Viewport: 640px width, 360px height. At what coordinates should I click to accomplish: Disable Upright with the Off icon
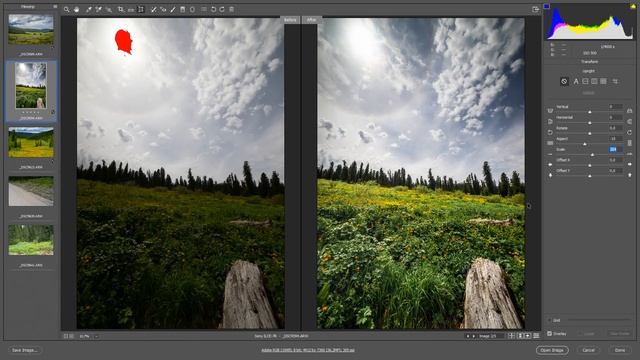[564, 81]
